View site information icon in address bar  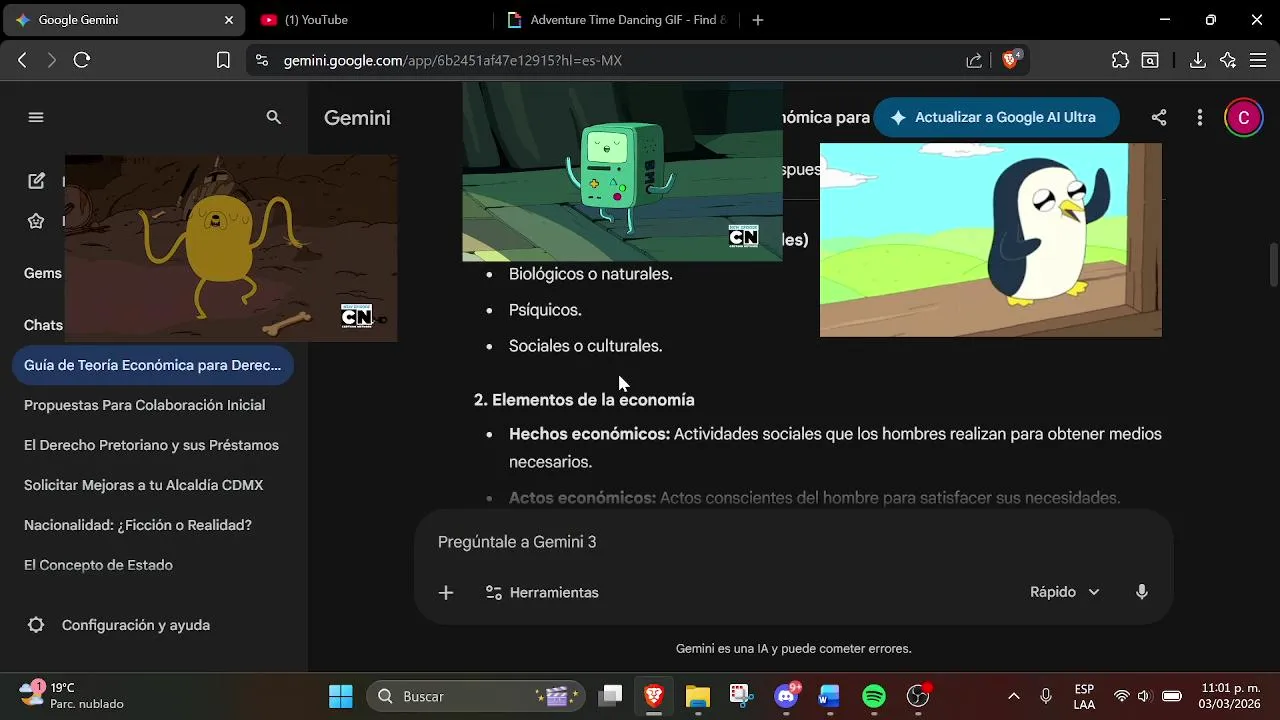262,60
